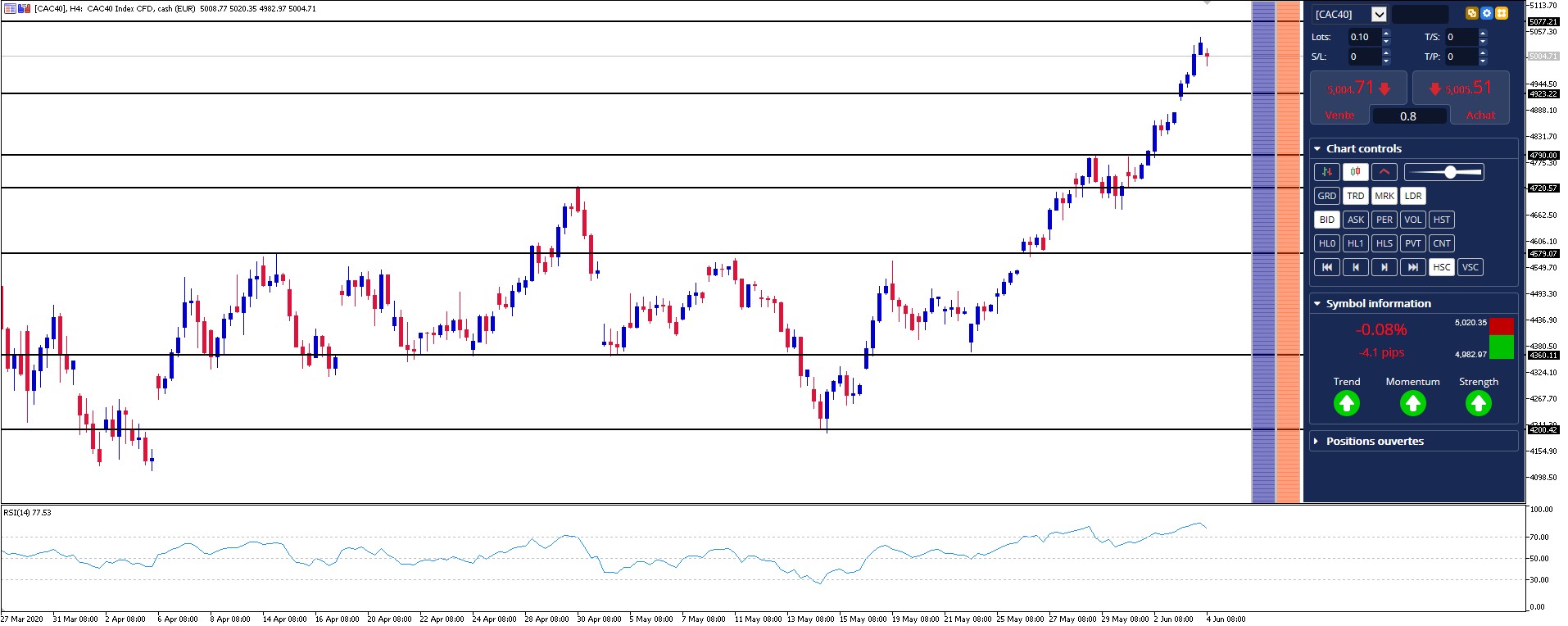Switch chart to bar chart style
1568x626 pixels.
[x=1326, y=172]
